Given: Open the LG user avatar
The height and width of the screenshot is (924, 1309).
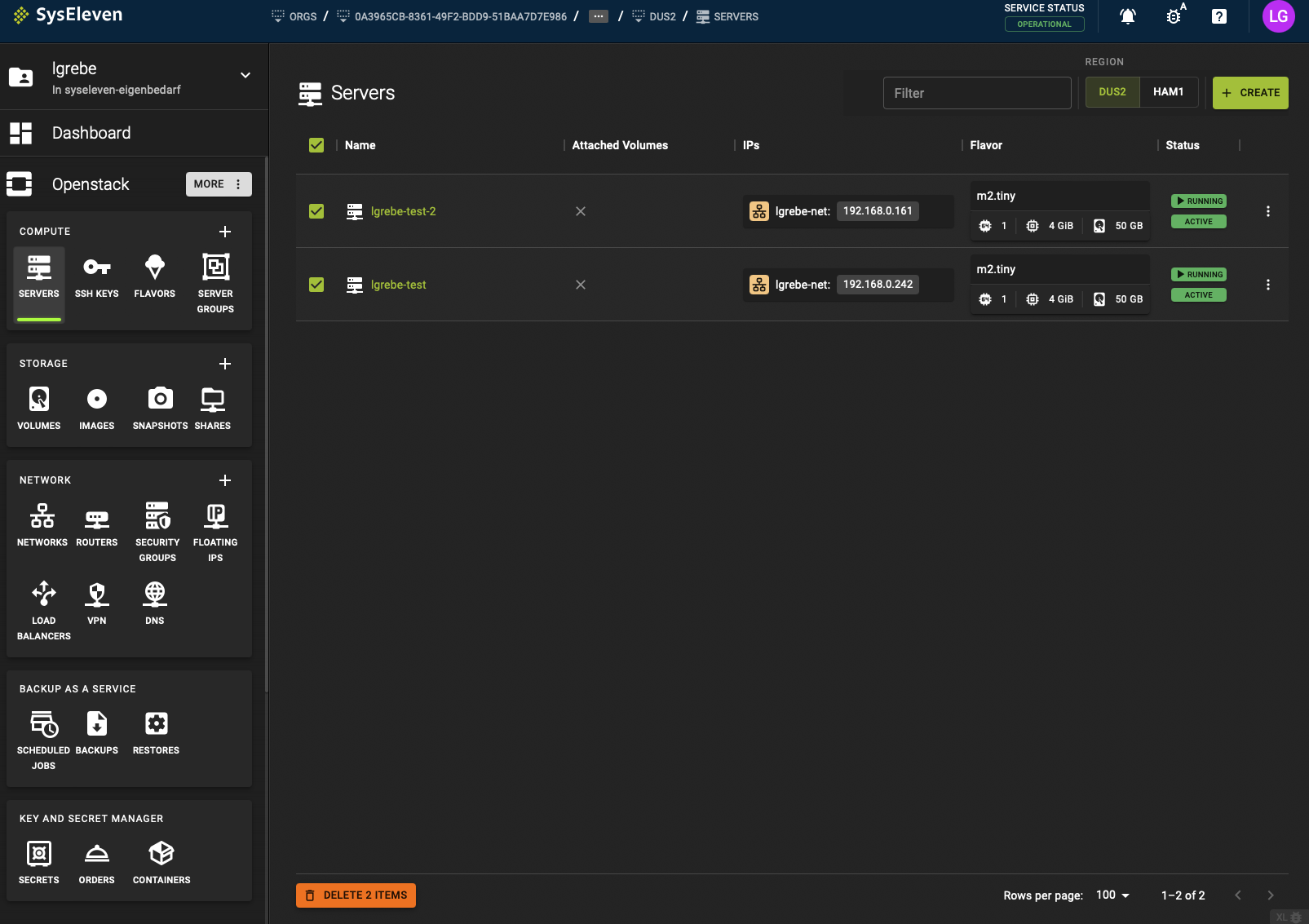Looking at the screenshot, I should coord(1278,16).
